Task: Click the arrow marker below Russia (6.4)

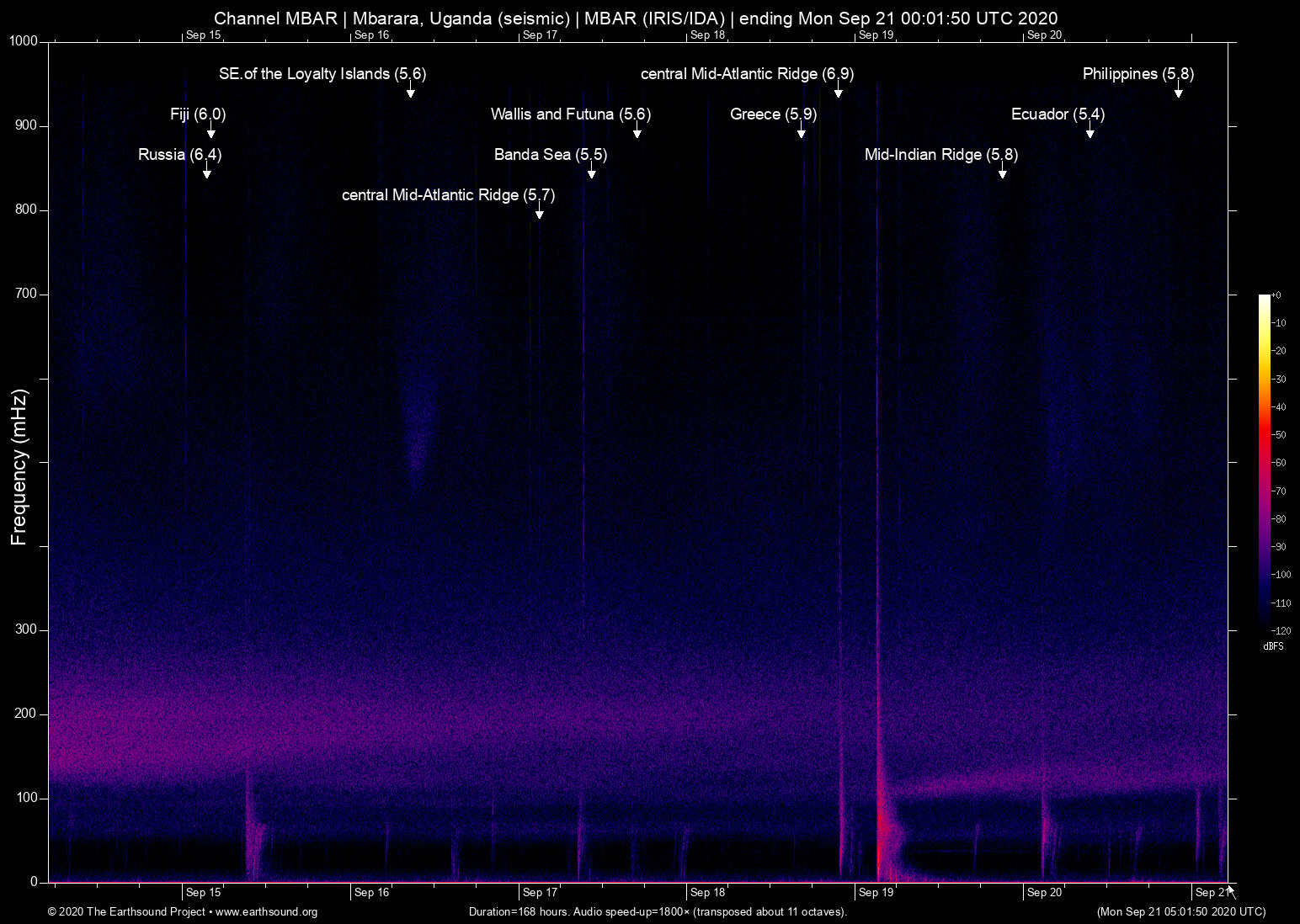Action: [206, 172]
